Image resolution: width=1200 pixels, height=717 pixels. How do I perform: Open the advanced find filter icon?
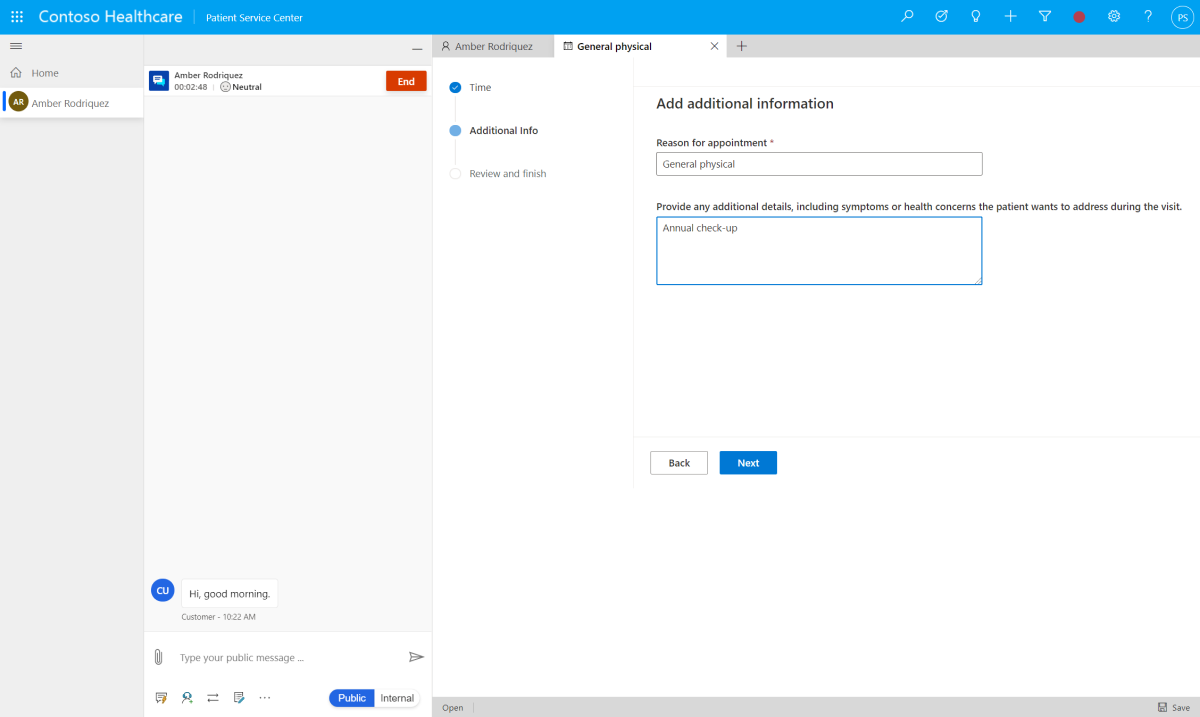point(1044,17)
